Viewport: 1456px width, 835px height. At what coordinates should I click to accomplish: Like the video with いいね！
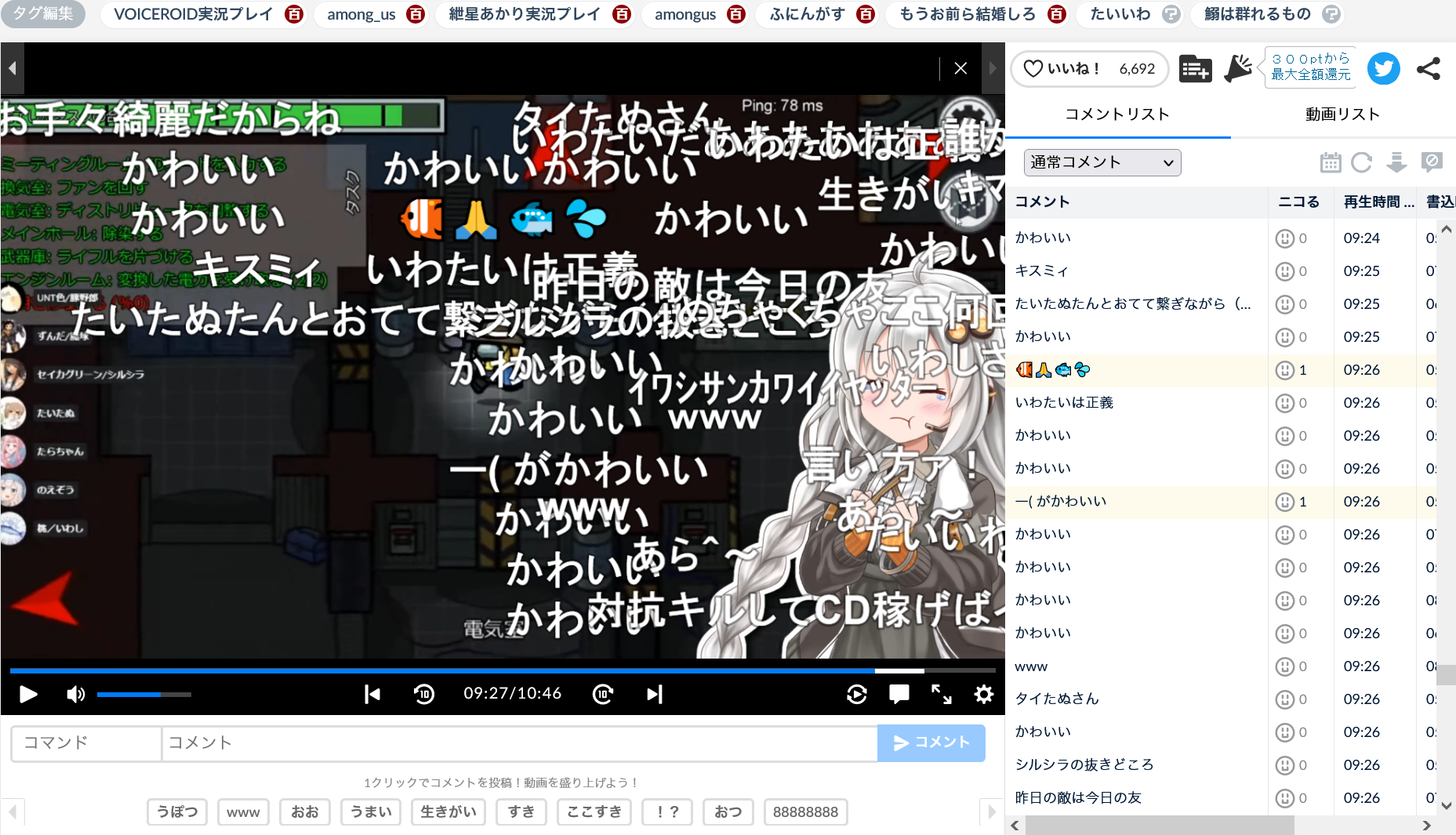click(1089, 69)
